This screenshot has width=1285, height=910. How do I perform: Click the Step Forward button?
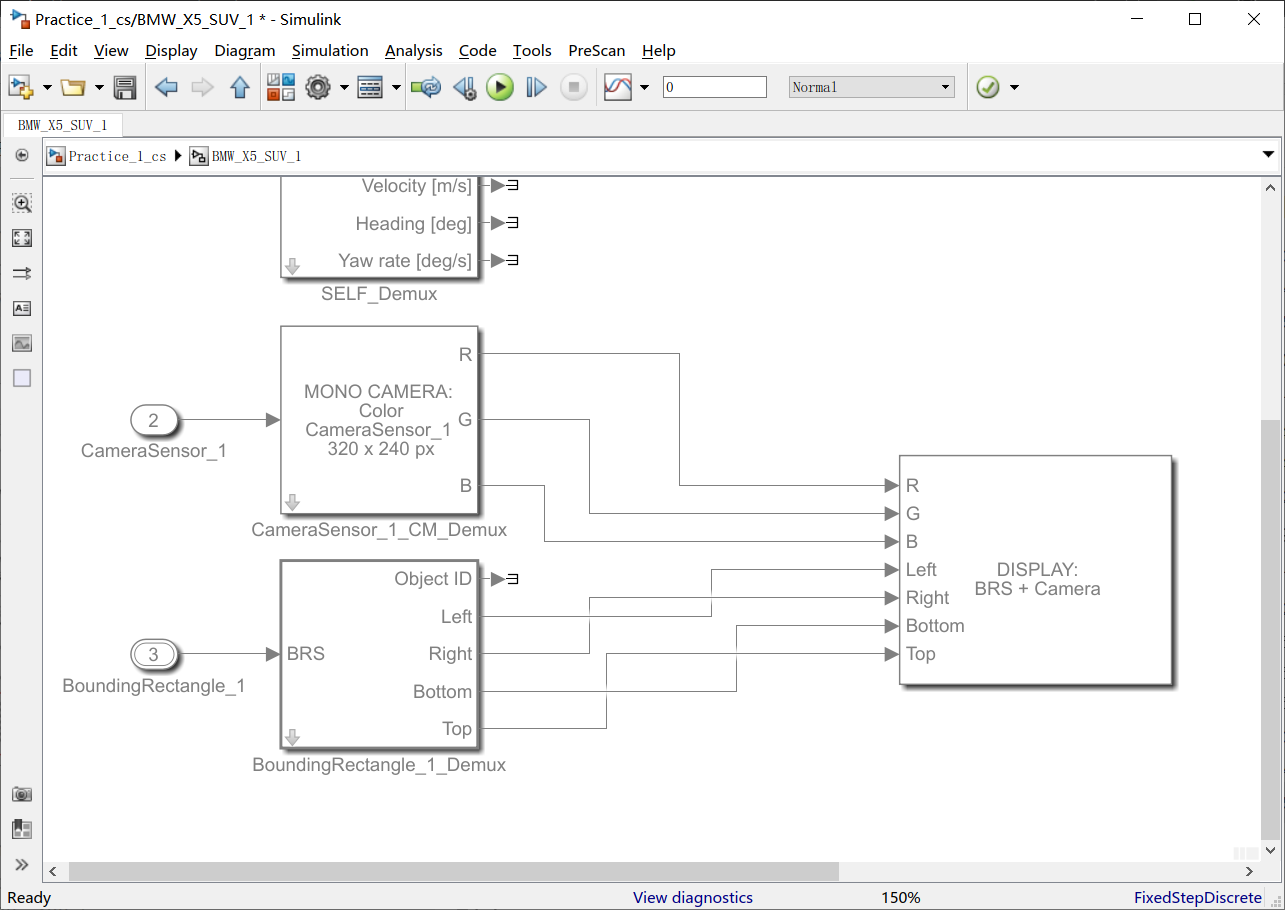point(537,88)
